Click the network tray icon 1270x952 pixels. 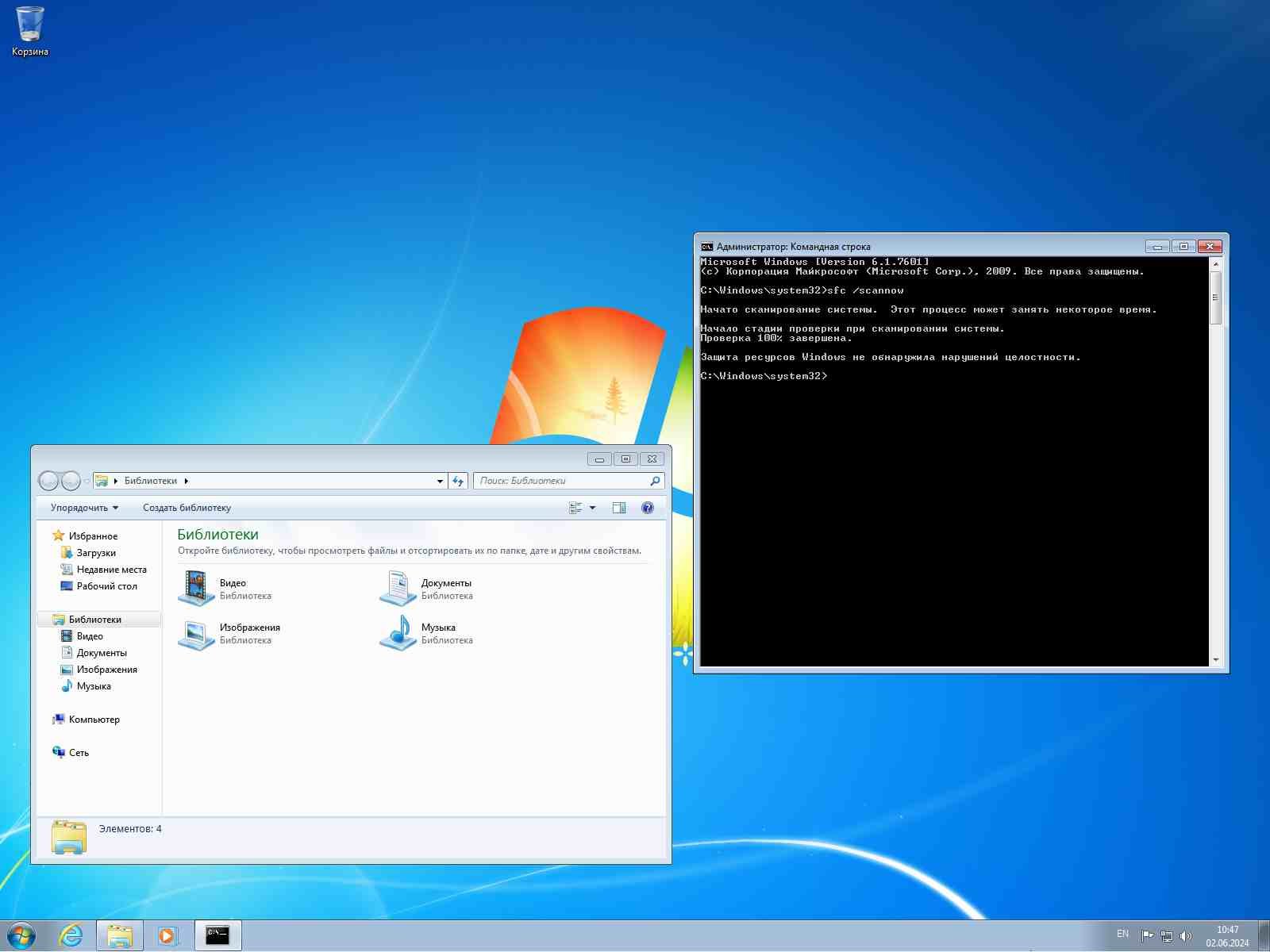point(1166,936)
